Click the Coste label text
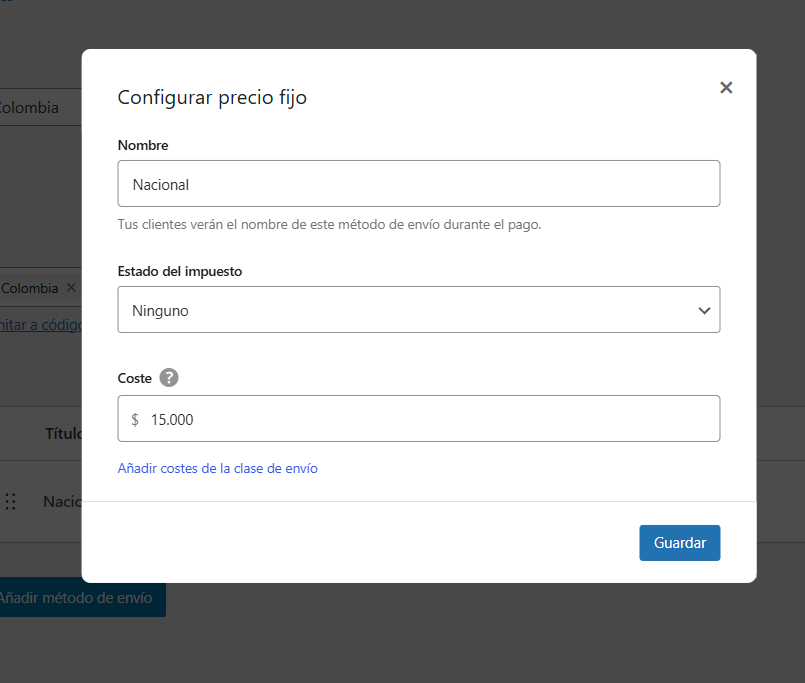805x683 pixels. click(x=135, y=378)
